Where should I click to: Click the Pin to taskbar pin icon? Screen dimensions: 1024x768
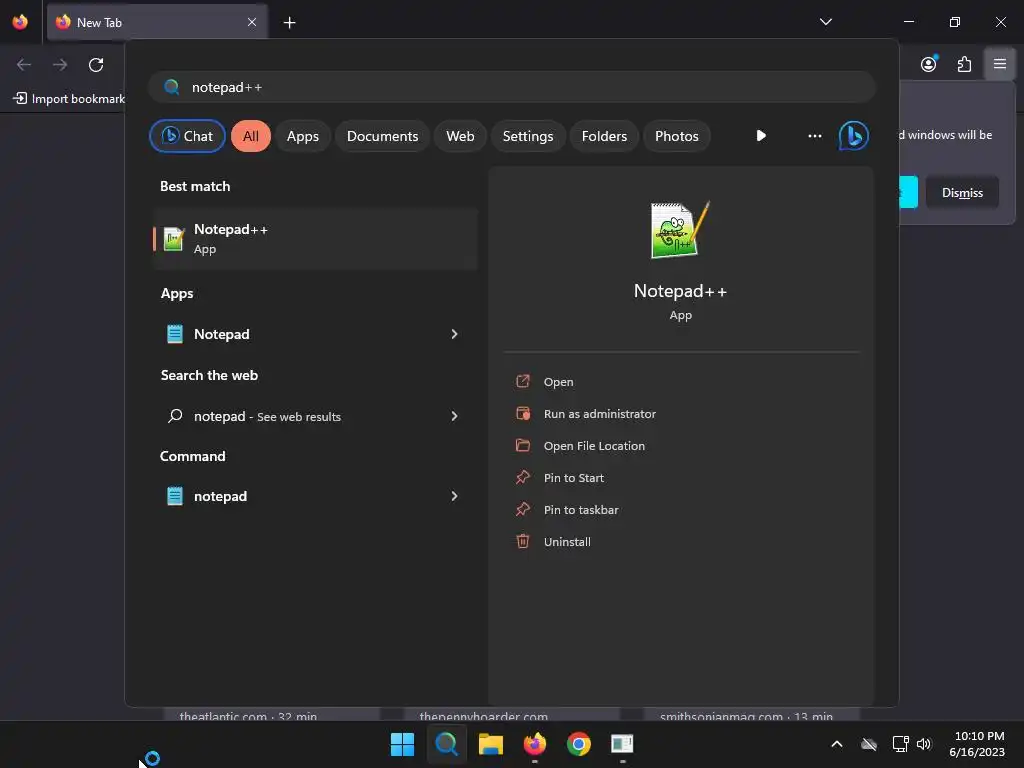click(522, 509)
